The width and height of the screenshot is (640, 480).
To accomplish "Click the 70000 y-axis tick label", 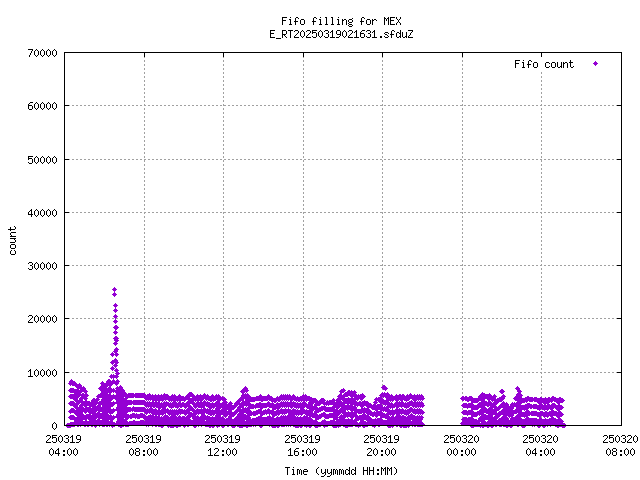I will tap(42, 53).
